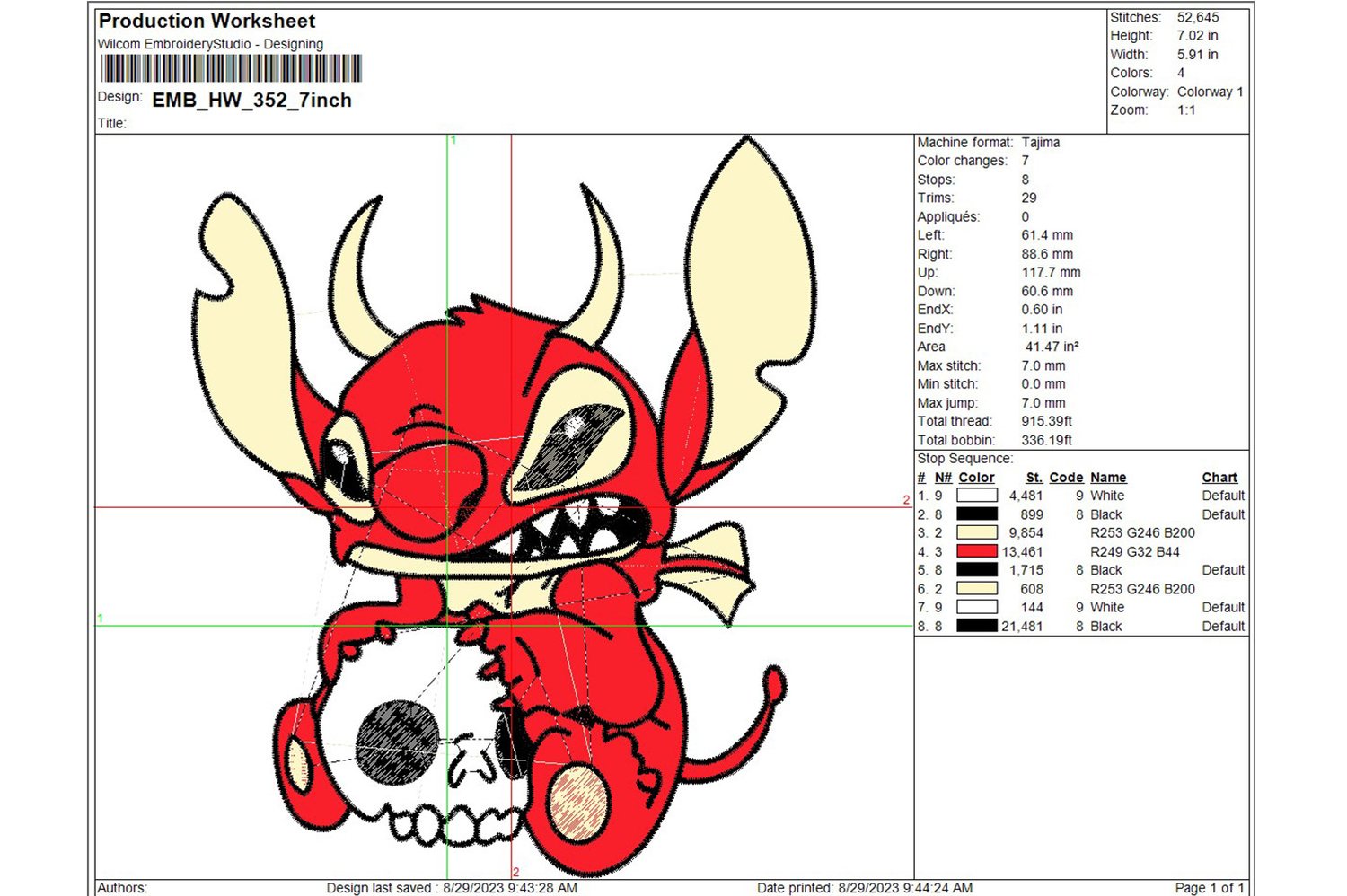Click stitch count '608' in stop row 6
The height and width of the screenshot is (896, 1347).
(x=1032, y=589)
